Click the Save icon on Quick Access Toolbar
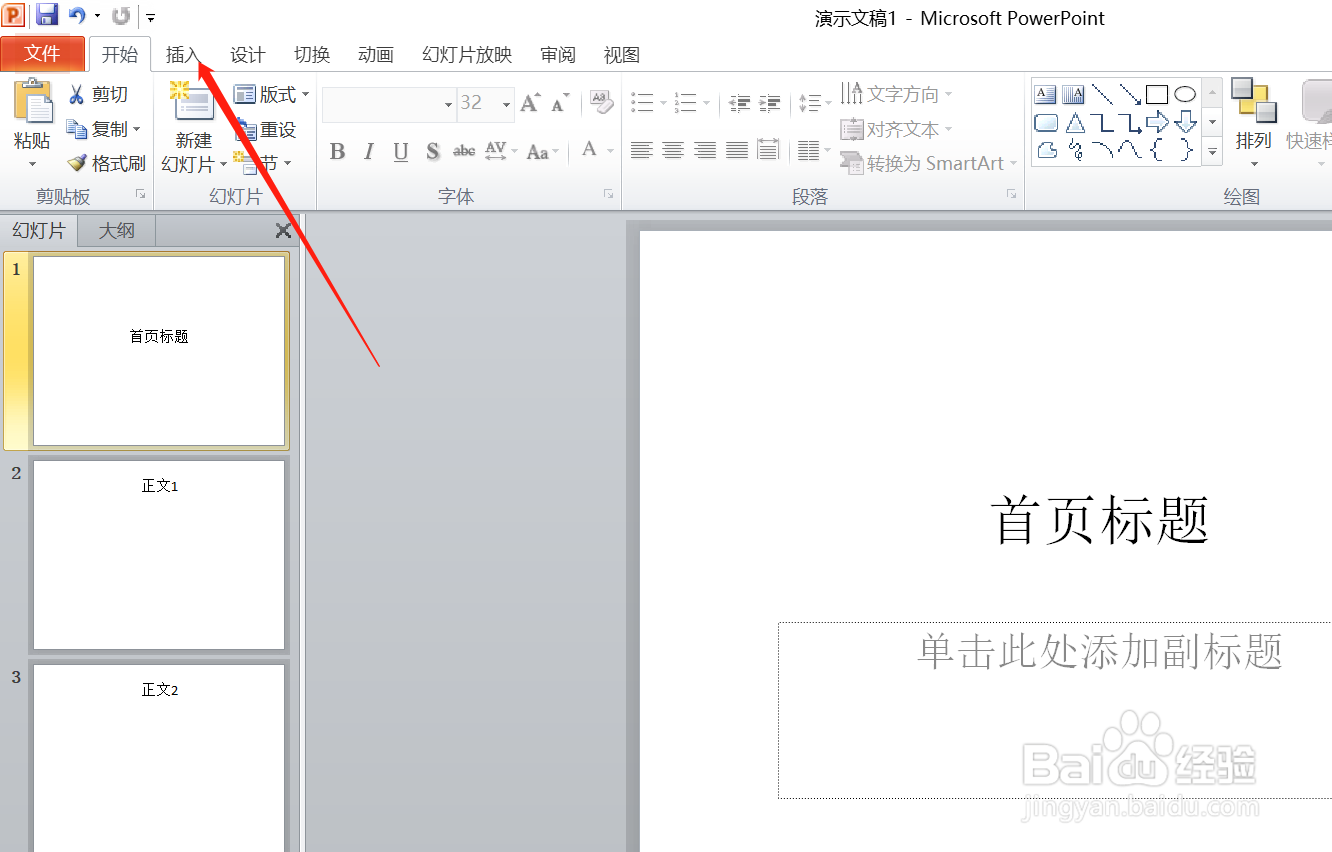The height and width of the screenshot is (852, 1332). 47,15
